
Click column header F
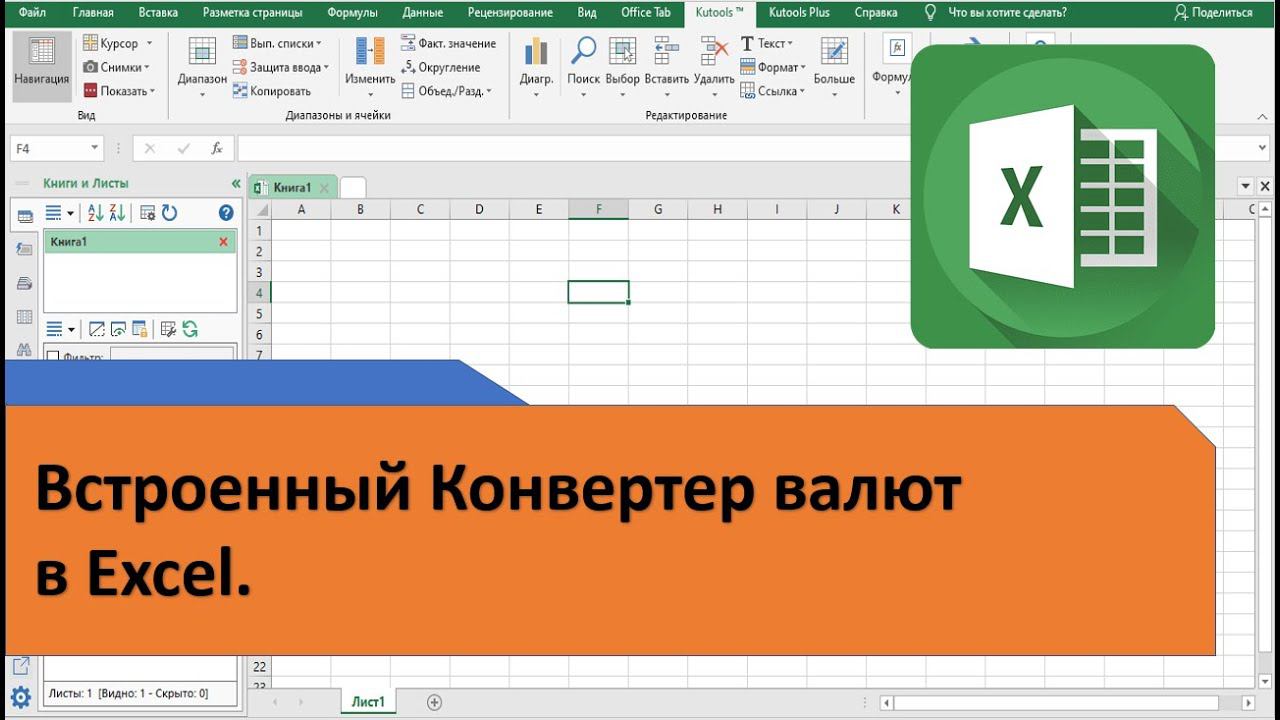pos(598,209)
